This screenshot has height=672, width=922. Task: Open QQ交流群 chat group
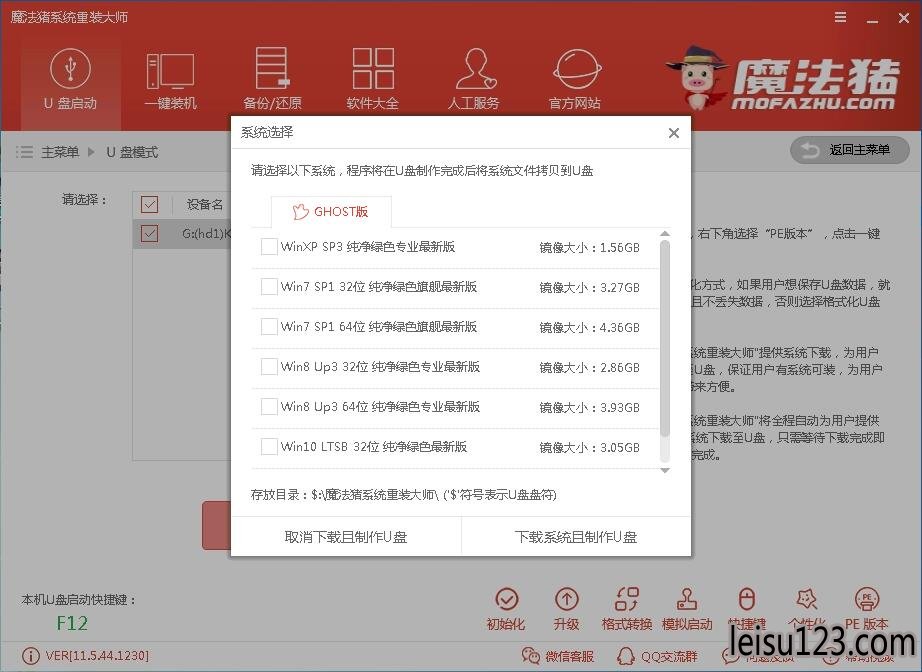[x=657, y=656]
